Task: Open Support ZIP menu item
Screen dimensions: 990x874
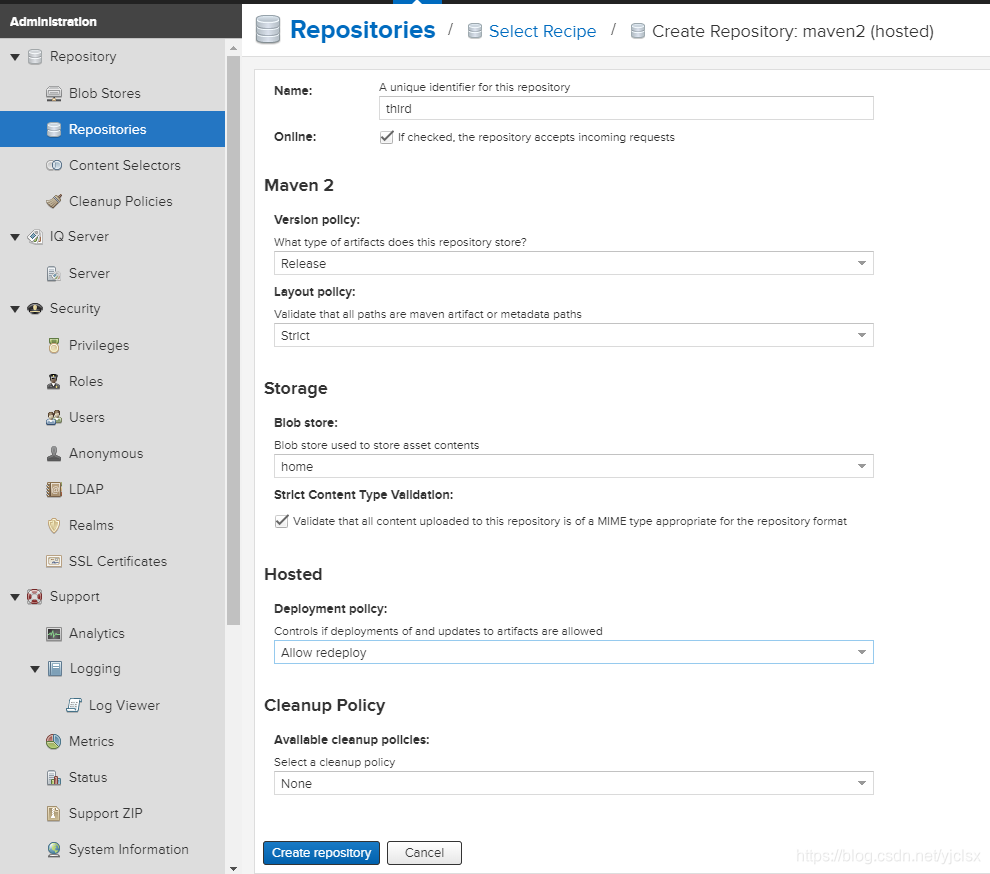Action: pyautogui.click(x=112, y=813)
